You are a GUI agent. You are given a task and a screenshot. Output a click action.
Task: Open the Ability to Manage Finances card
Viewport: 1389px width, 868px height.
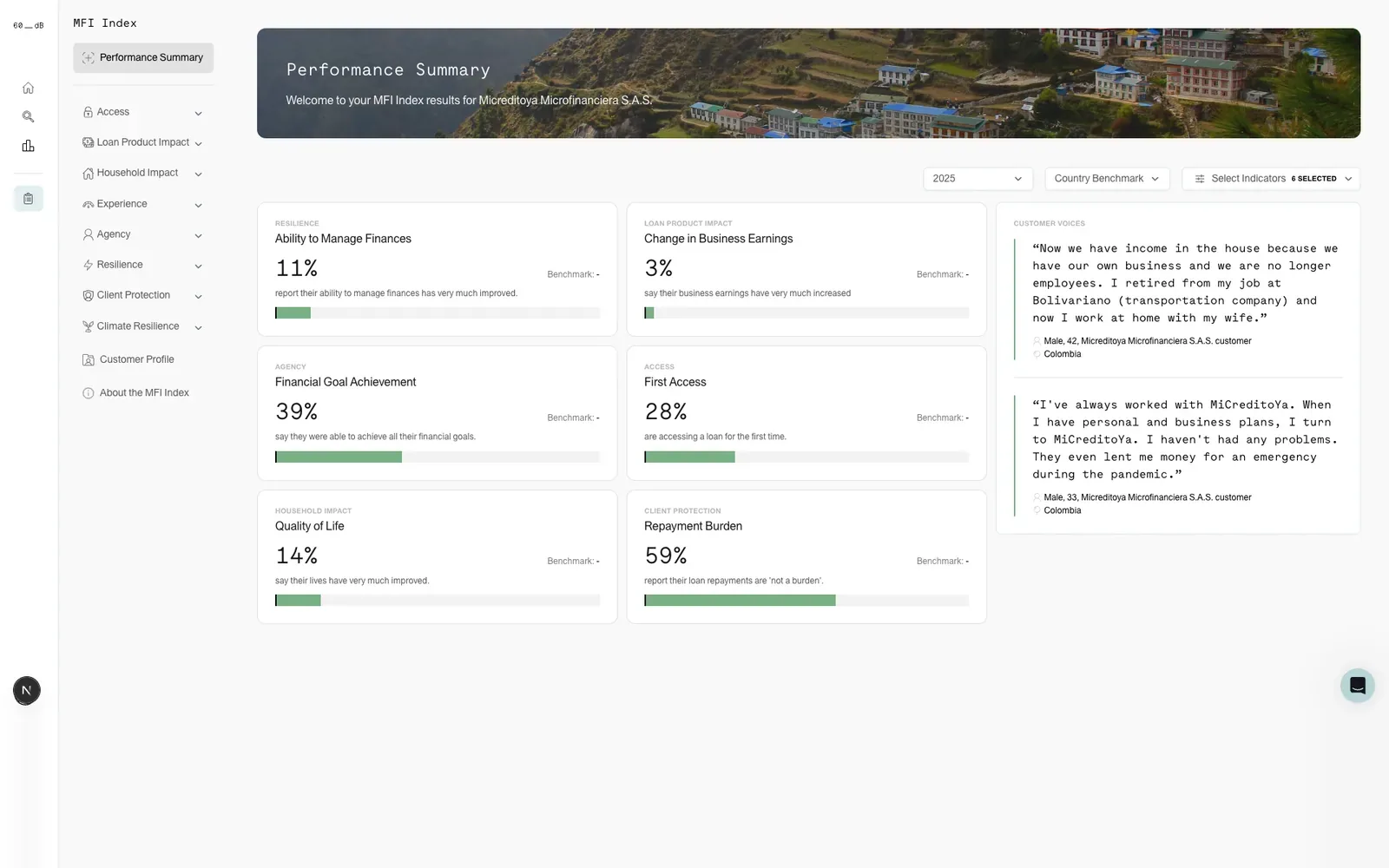click(437, 270)
